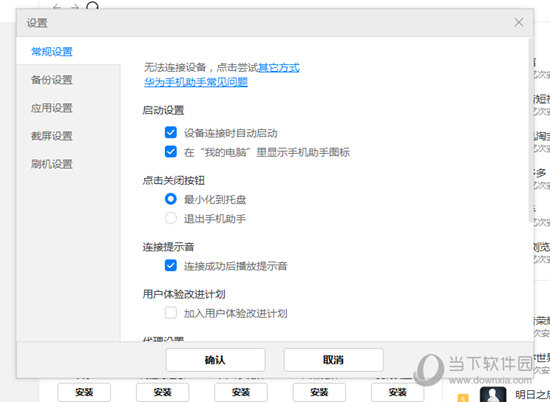Screen dimensions: 550x402
Task: Open 应用设置 section
Action: 52,108
